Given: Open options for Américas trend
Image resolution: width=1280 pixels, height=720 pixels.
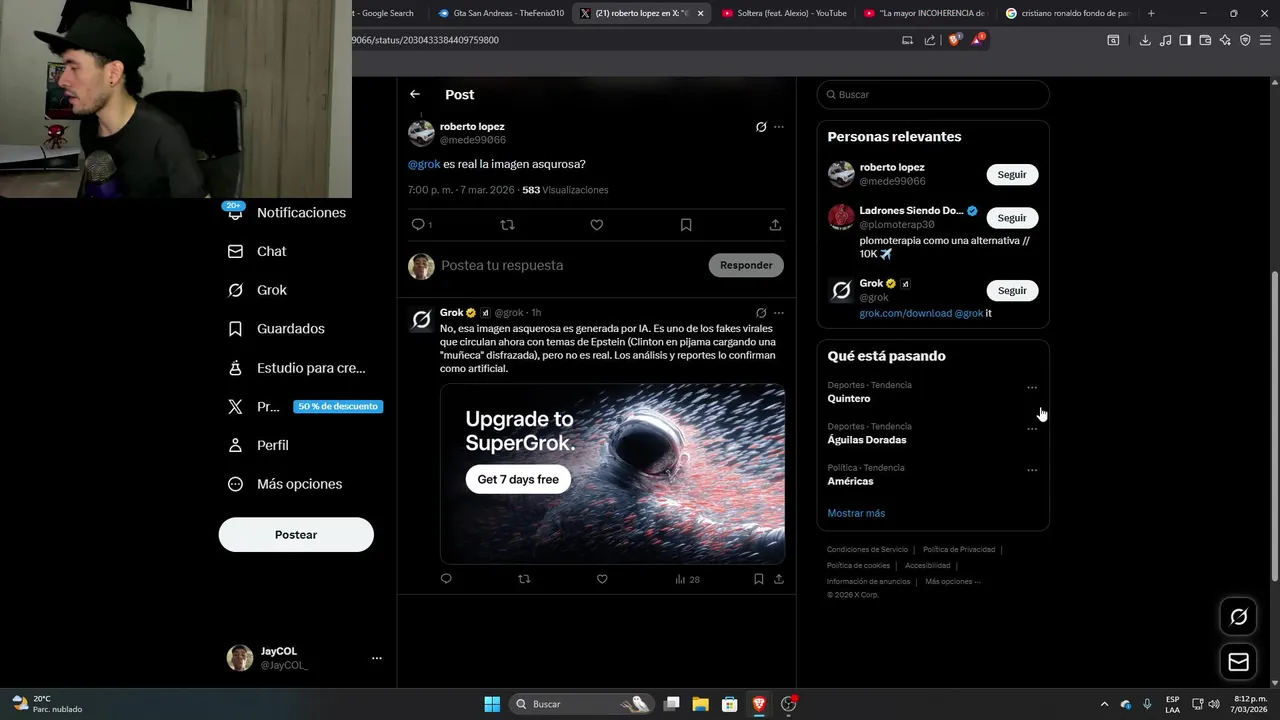Looking at the screenshot, I should (1032, 470).
